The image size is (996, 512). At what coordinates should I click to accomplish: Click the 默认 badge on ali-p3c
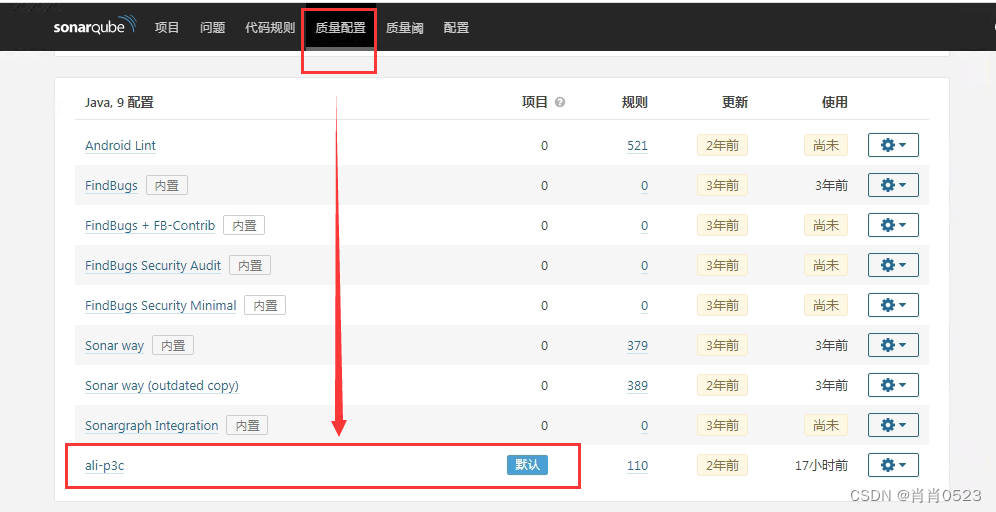tap(527, 465)
